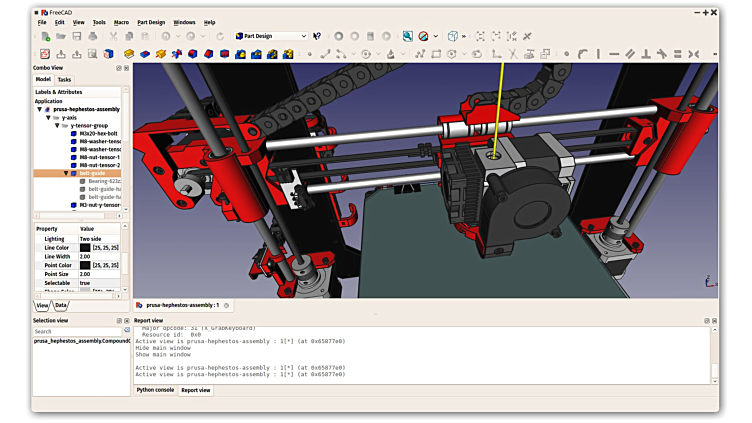Image resolution: width=752 pixels, height=423 pixels.
Task: Click the Cut scissors icon
Action: pyautogui.click(x=113, y=36)
